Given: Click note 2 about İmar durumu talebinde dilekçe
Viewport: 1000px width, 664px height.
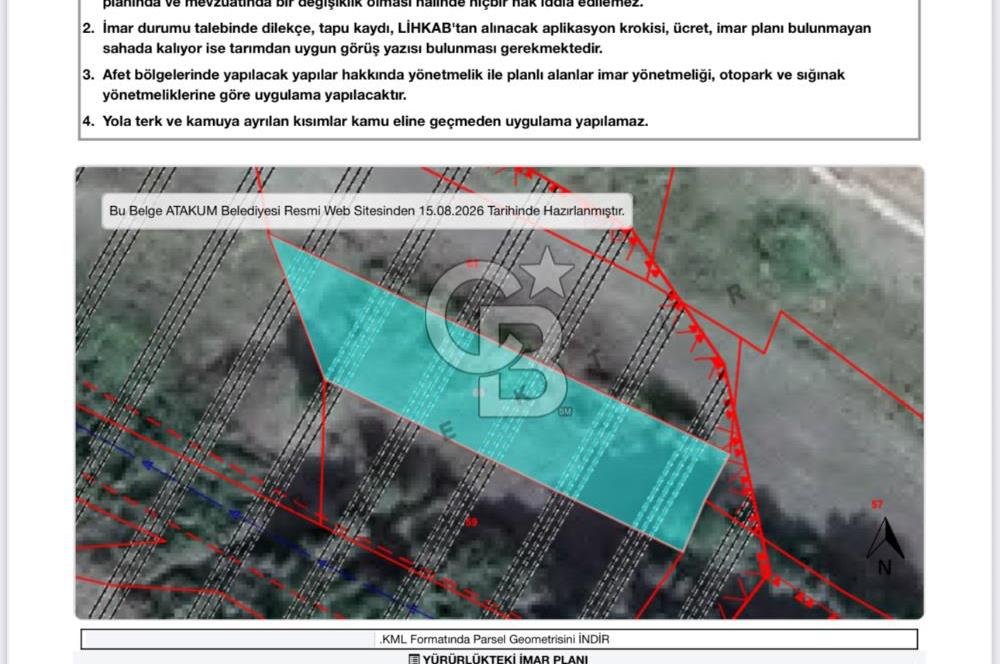Looking at the screenshot, I should [477, 38].
